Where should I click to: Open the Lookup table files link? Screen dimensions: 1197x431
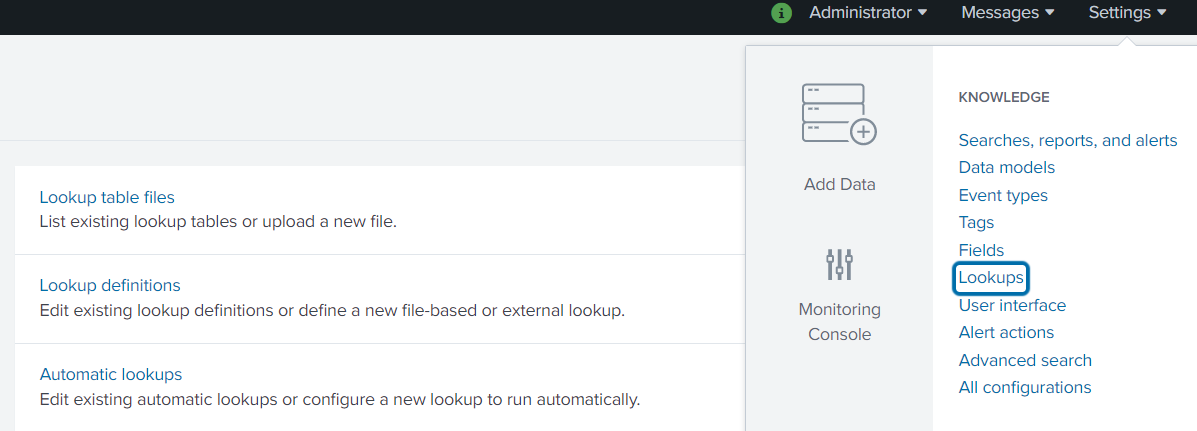[x=107, y=197]
